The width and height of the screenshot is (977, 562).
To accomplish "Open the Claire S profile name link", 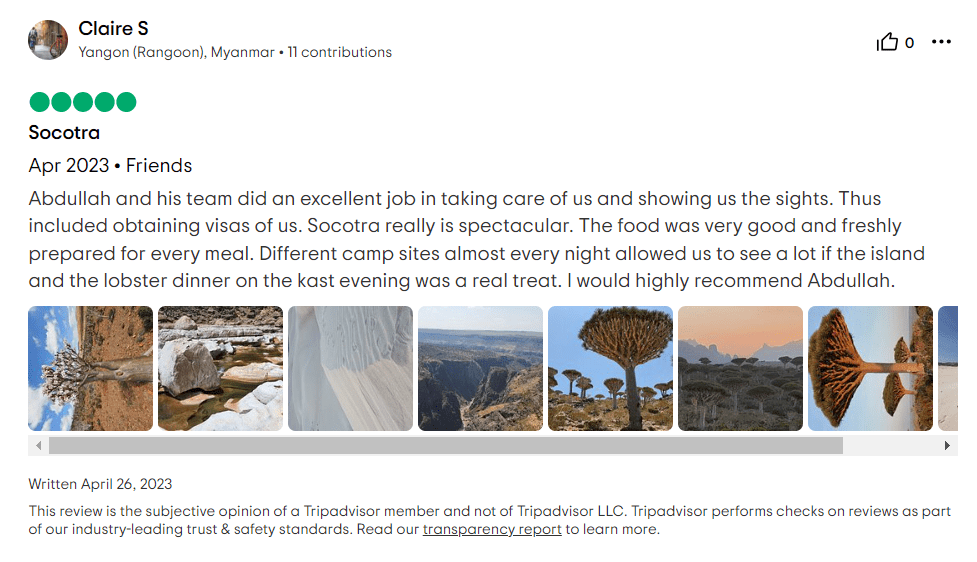I will (x=113, y=28).
